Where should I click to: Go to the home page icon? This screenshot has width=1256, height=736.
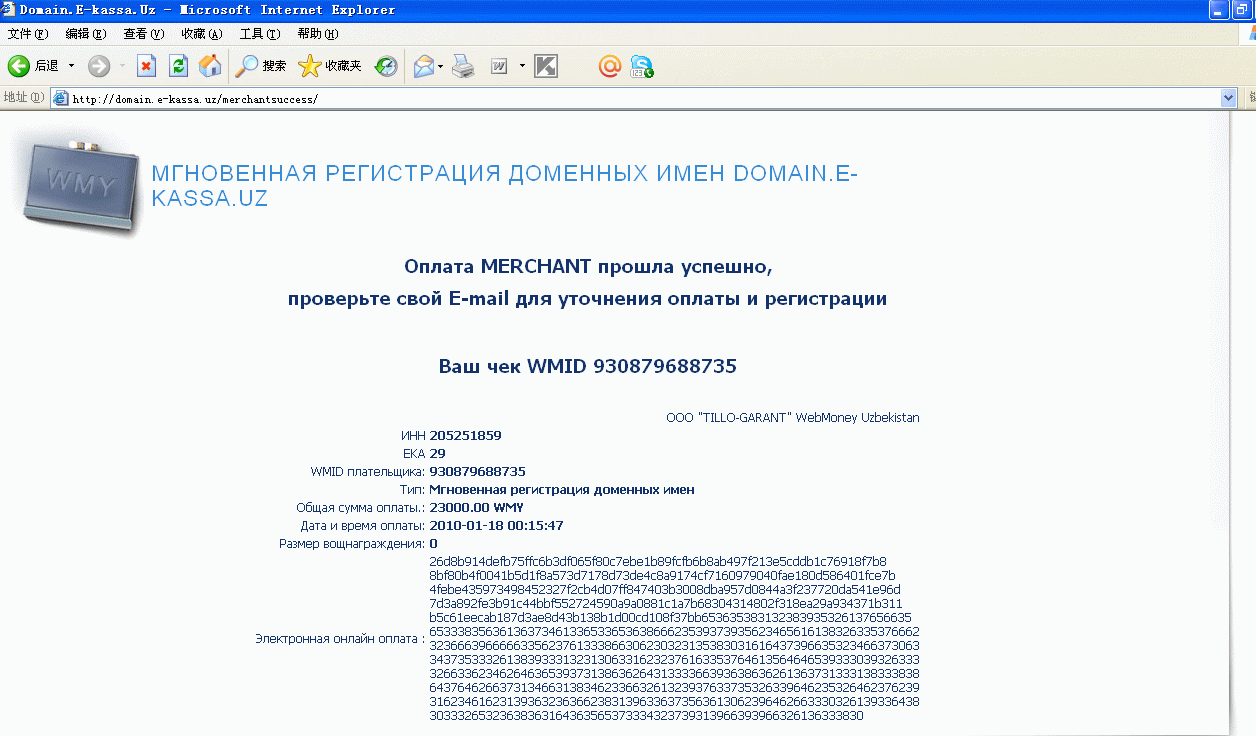coord(210,66)
